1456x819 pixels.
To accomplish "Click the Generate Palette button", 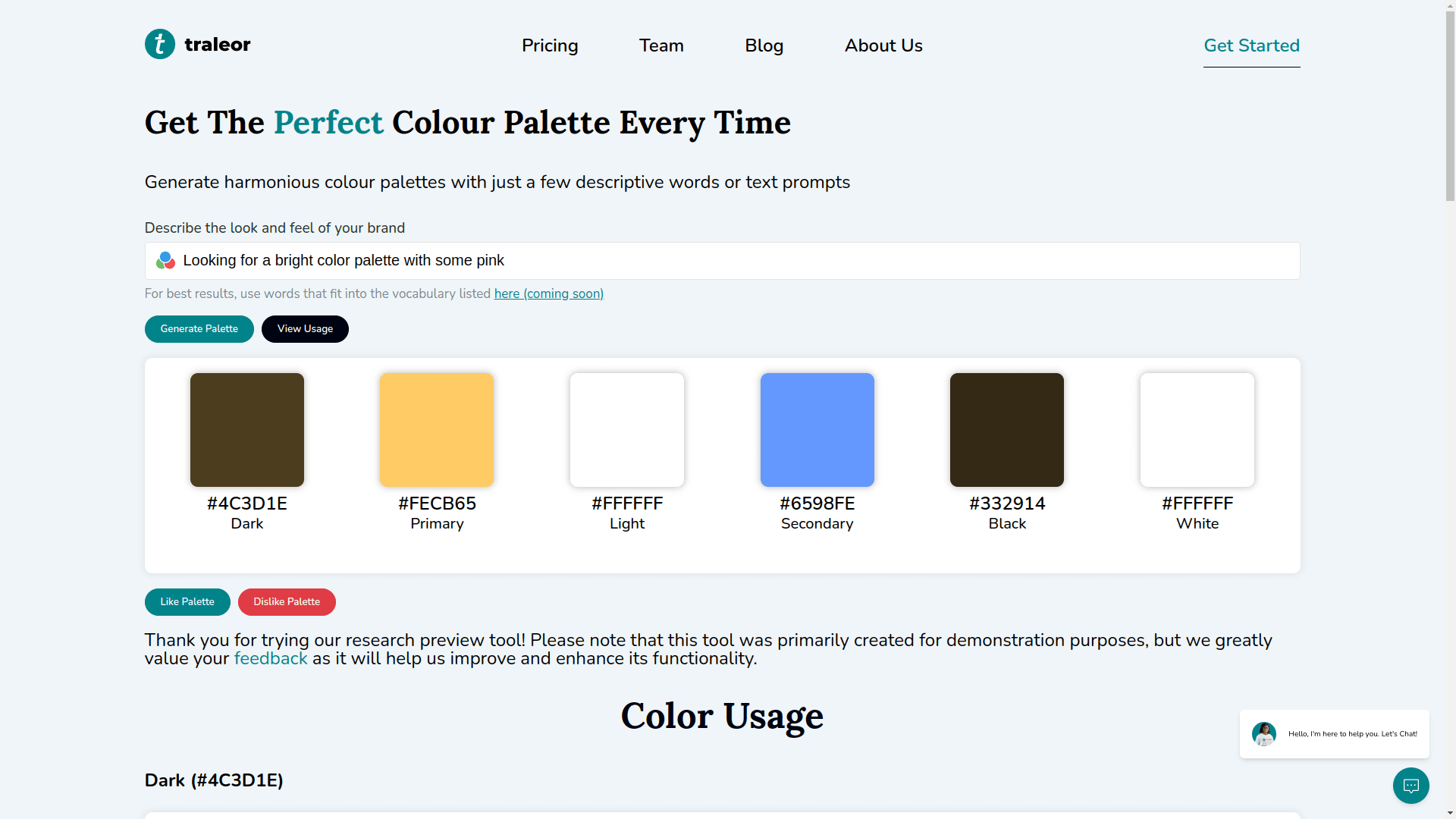I will (198, 329).
